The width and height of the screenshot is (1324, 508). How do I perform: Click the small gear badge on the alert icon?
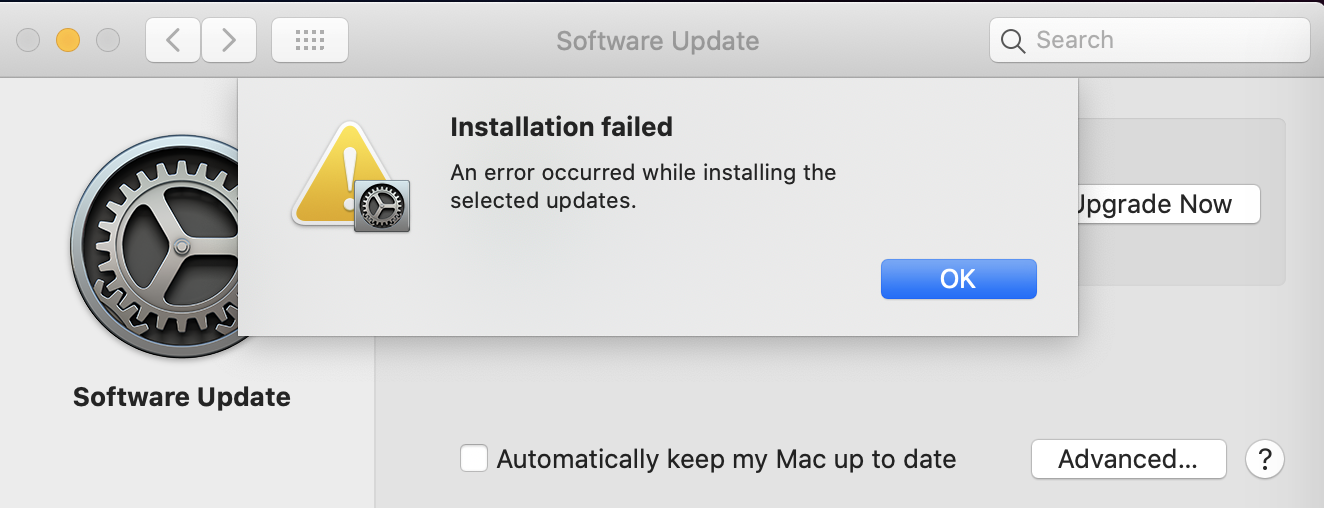click(x=382, y=206)
